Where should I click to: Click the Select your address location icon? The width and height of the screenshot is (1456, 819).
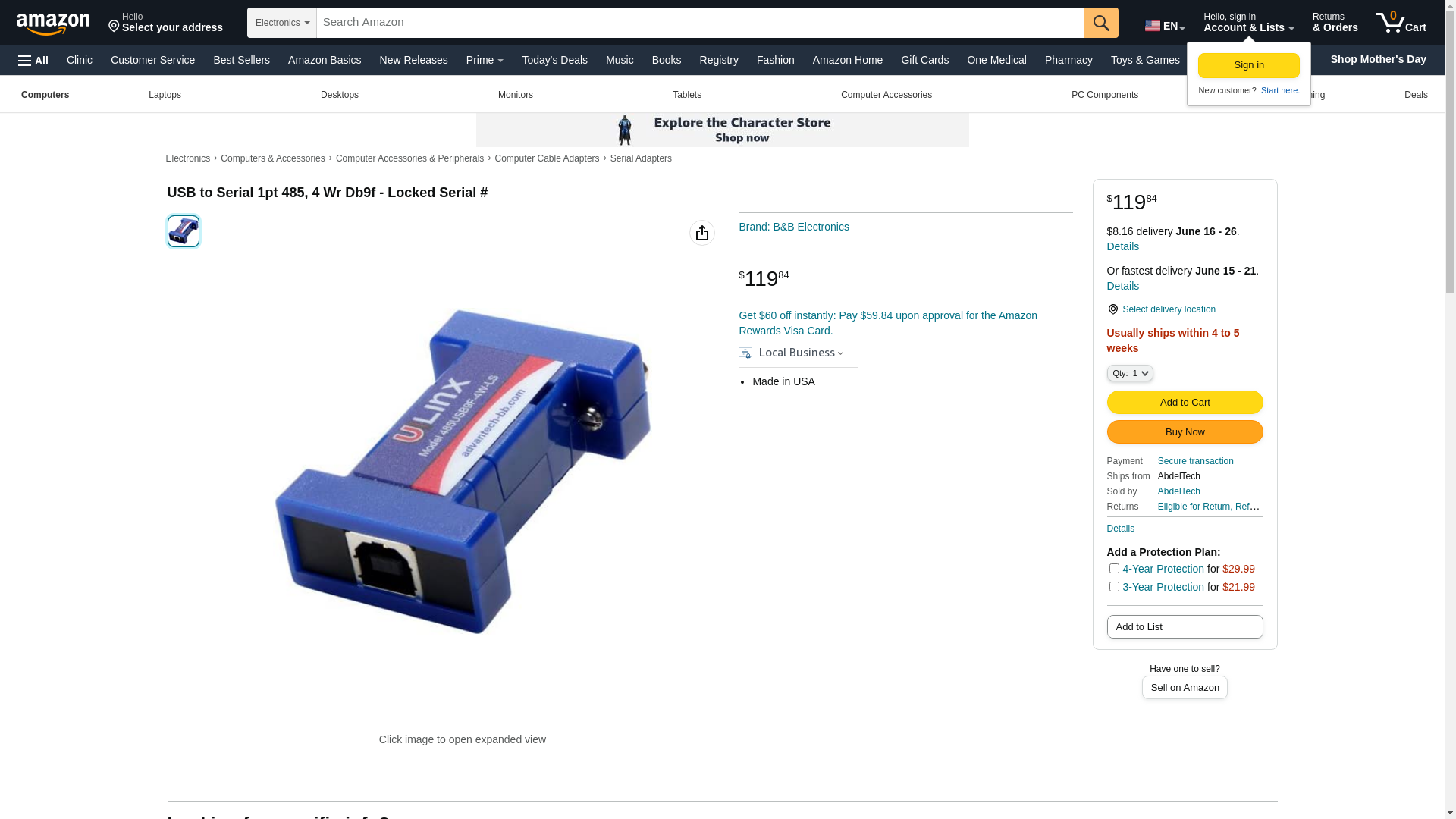pos(114,27)
